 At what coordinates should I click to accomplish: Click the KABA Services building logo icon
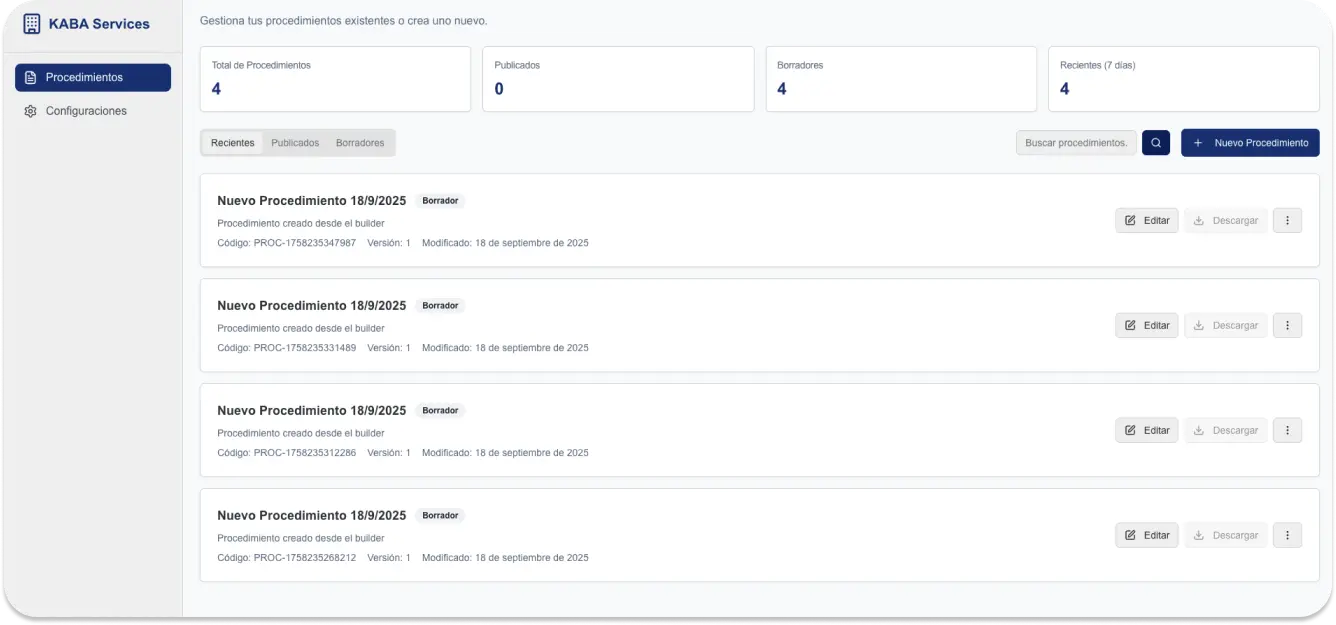[32, 24]
